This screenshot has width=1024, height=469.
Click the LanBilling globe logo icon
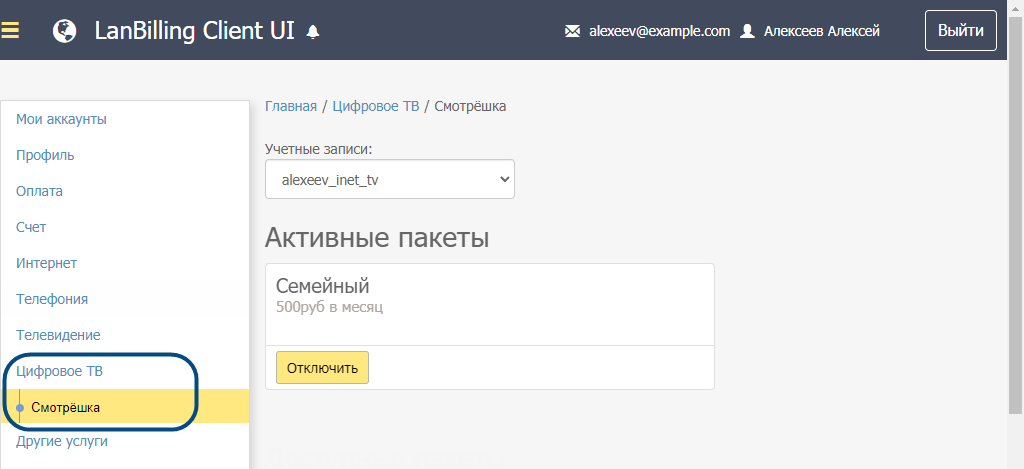[65, 31]
